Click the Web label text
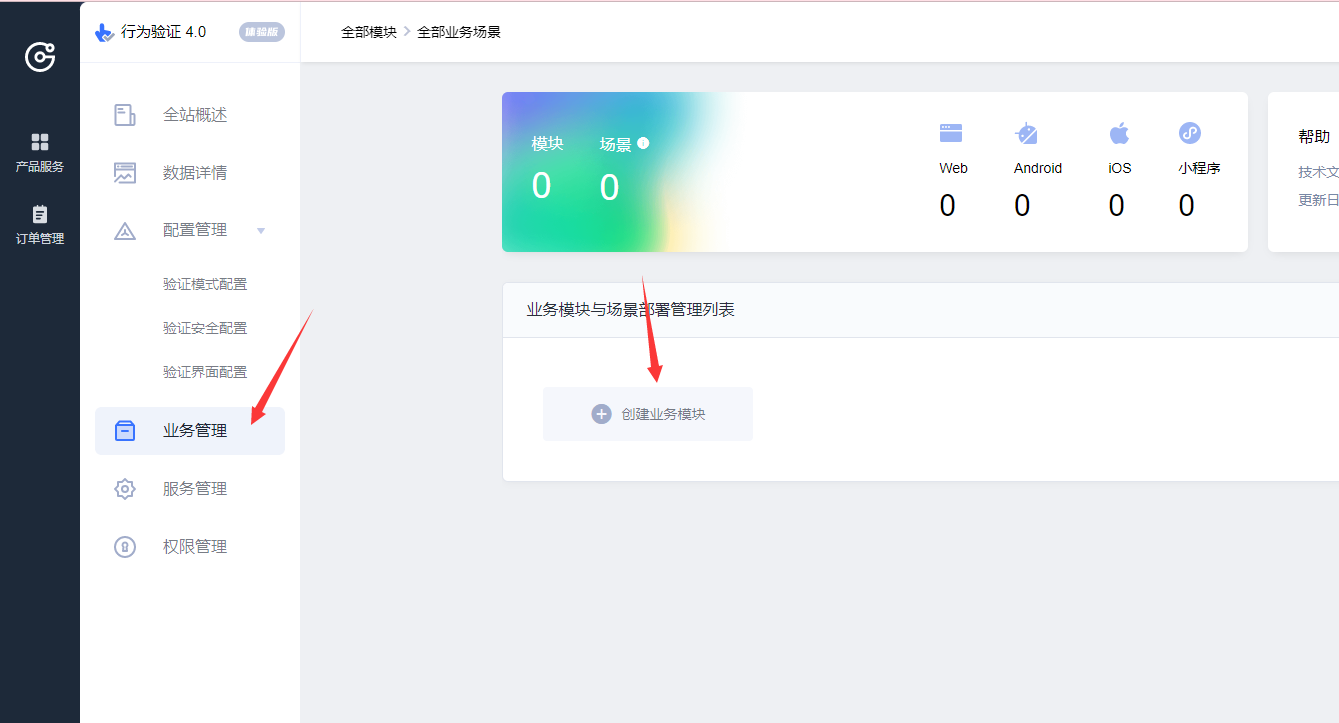 (x=954, y=168)
